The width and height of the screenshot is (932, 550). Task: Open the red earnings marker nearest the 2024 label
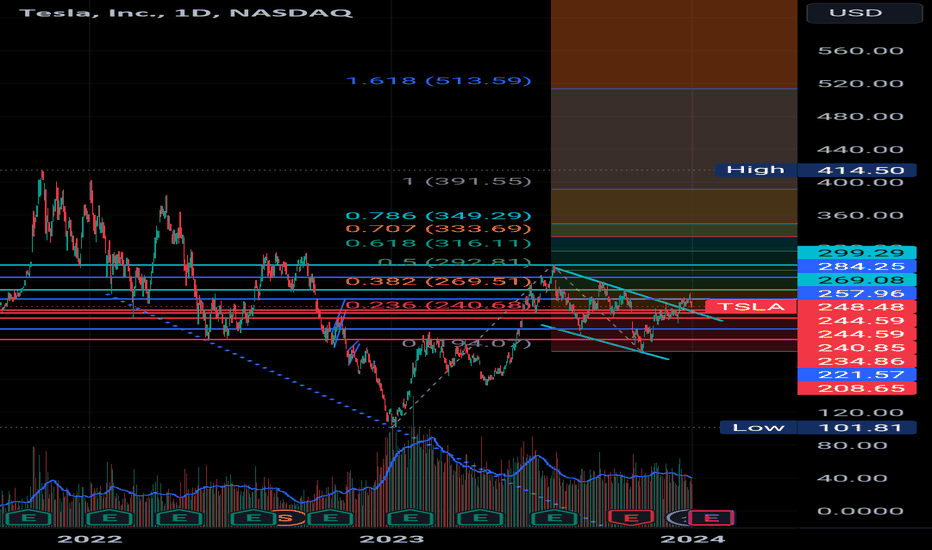point(711,518)
